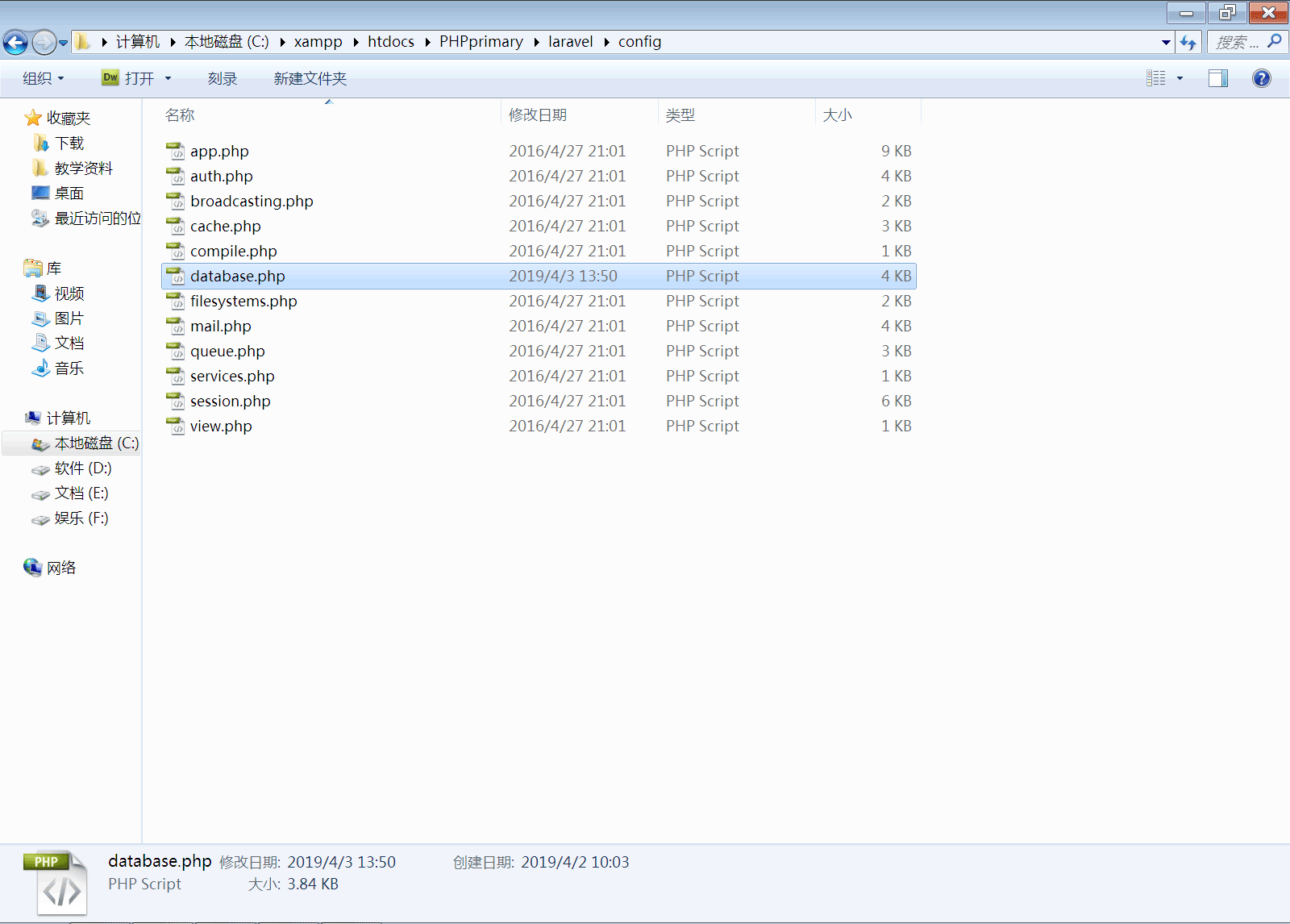Viewport: 1290px width, 924px height.
Task: Select 软件 (D:) drive
Action: pos(72,468)
